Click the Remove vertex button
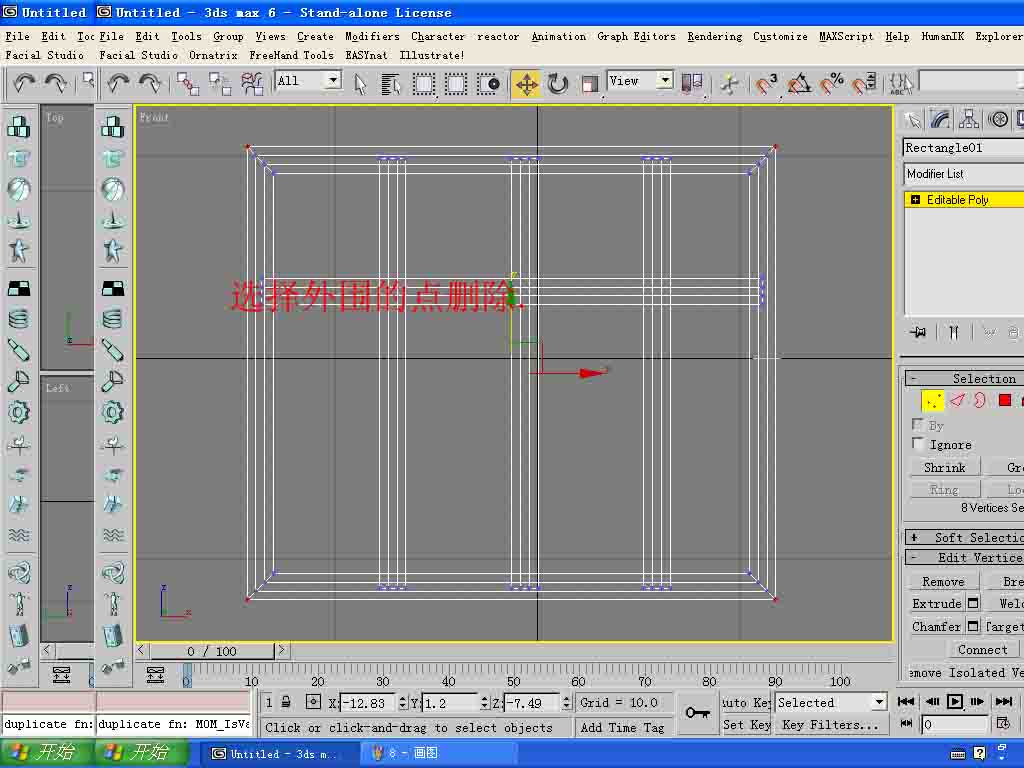The width and height of the screenshot is (1024, 768). click(943, 581)
